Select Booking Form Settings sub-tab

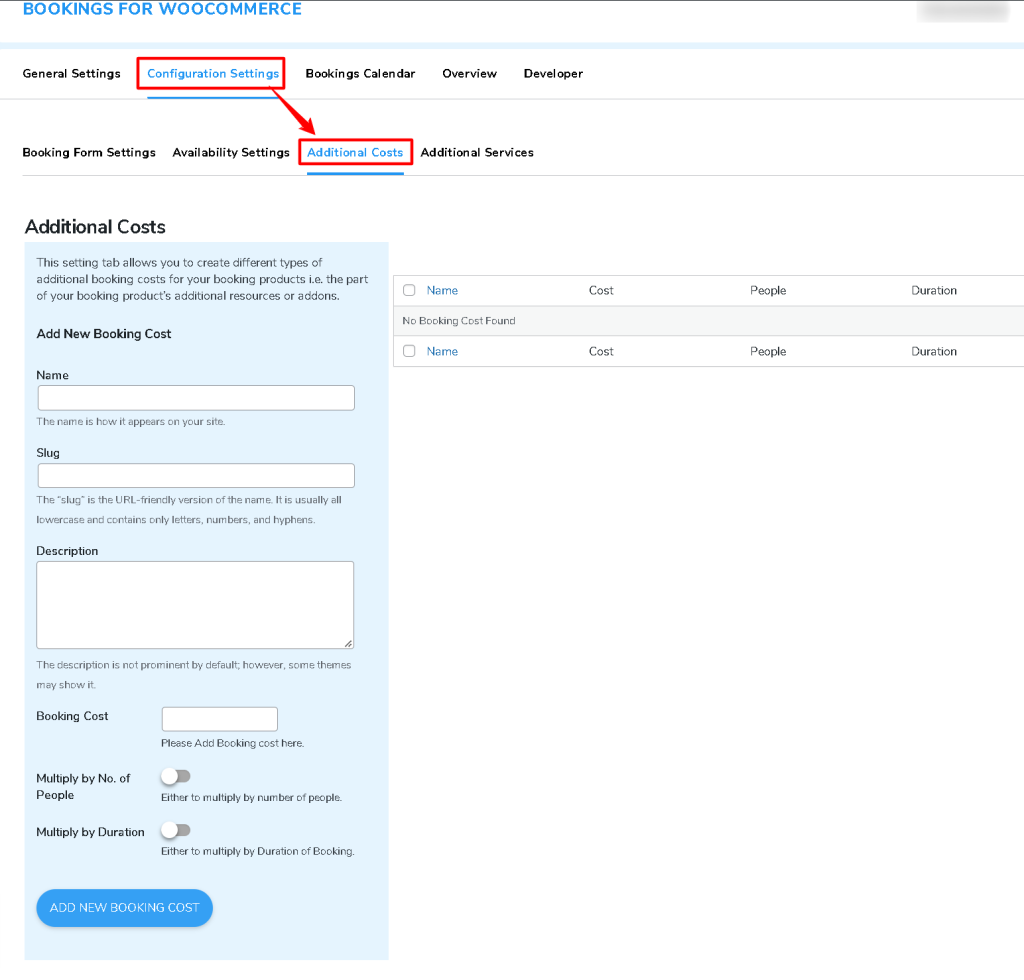click(89, 152)
